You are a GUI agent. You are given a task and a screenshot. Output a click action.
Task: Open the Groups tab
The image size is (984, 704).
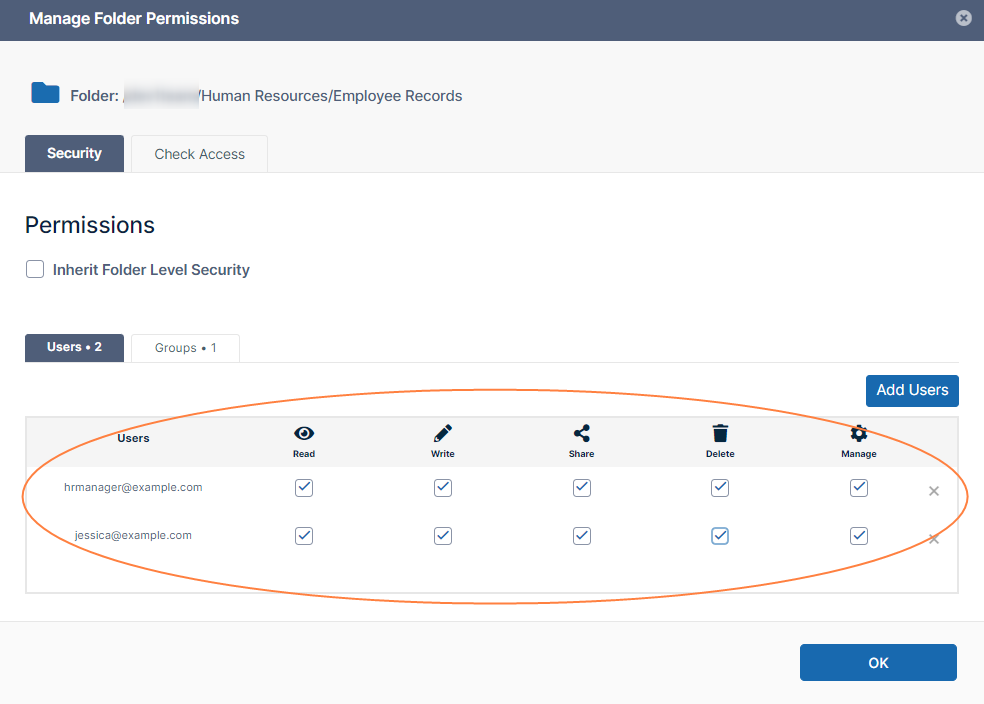185,348
